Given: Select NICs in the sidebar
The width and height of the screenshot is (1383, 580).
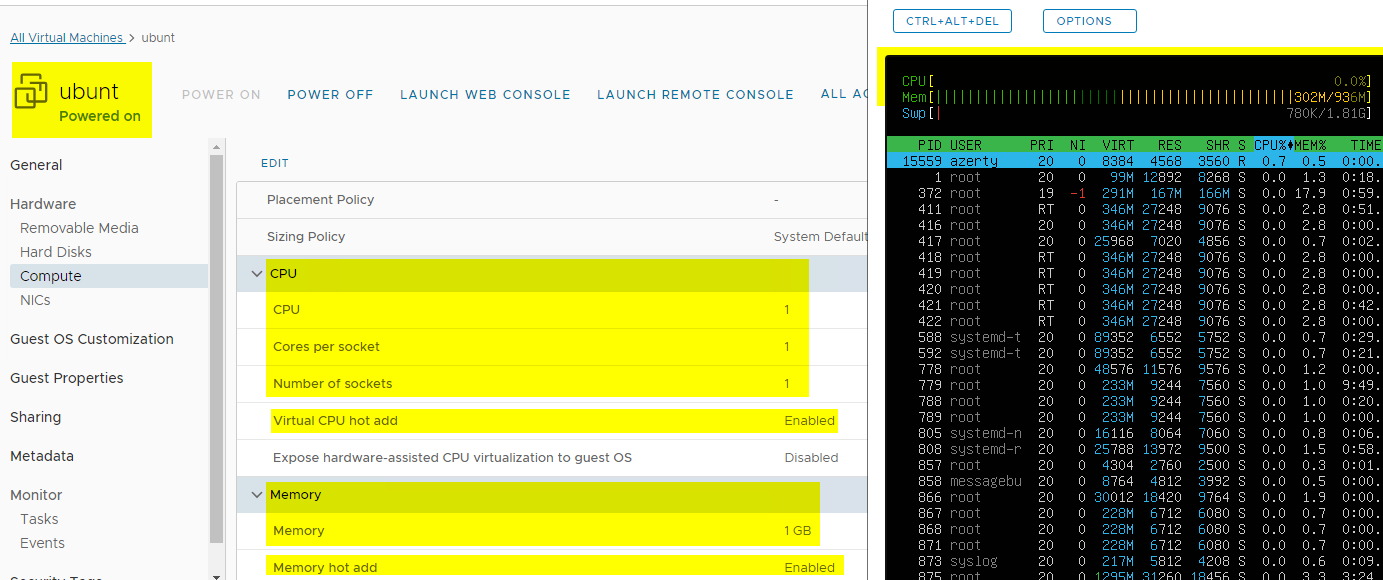Looking at the screenshot, I should point(35,300).
